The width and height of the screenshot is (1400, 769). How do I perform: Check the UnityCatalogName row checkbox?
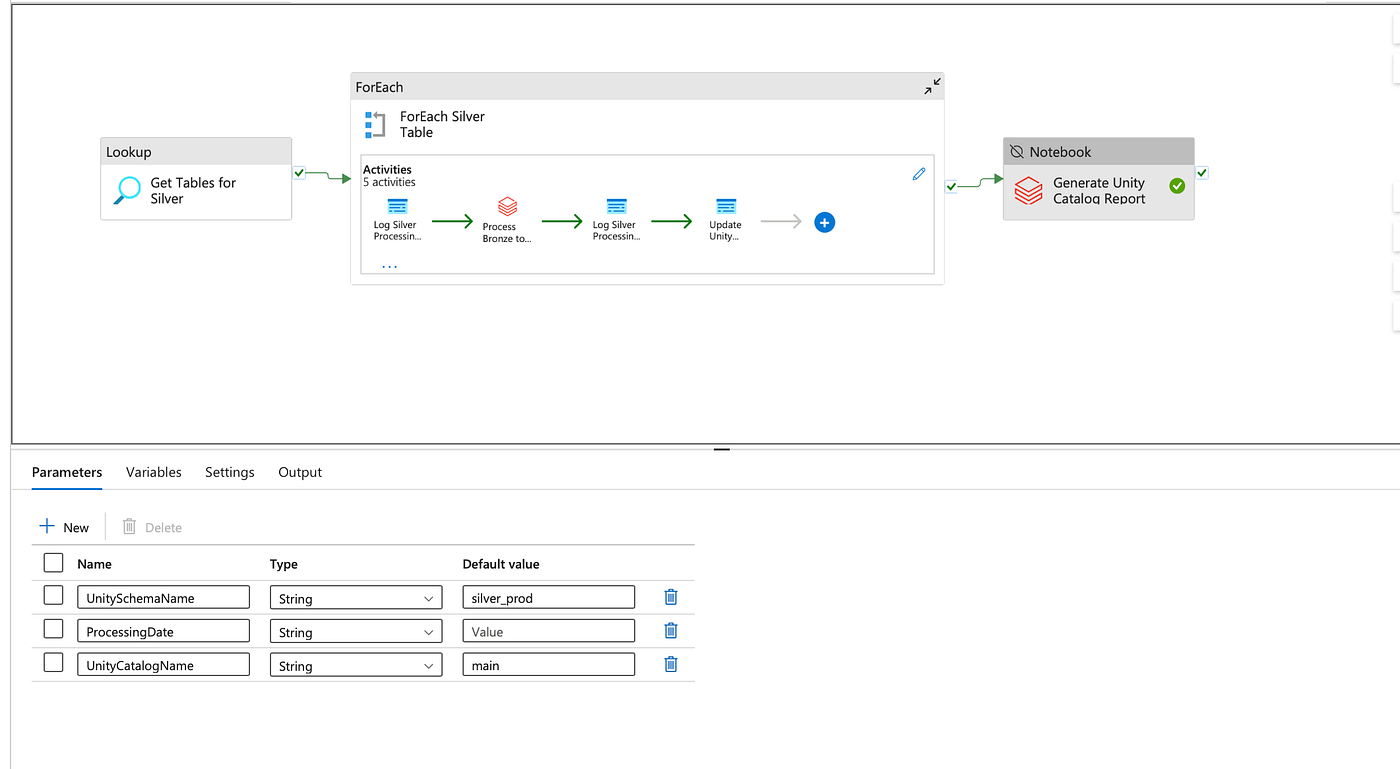click(53, 662)
